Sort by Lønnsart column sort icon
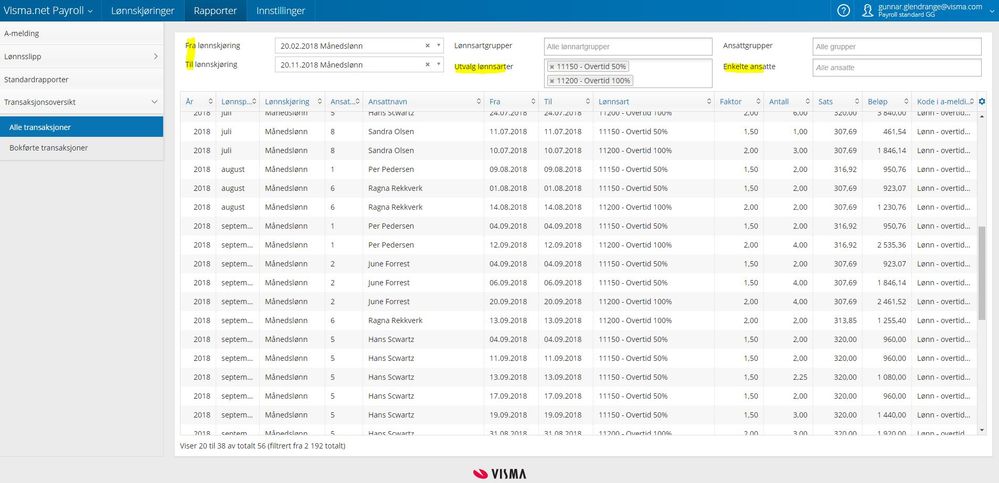 tap(708, 101)
